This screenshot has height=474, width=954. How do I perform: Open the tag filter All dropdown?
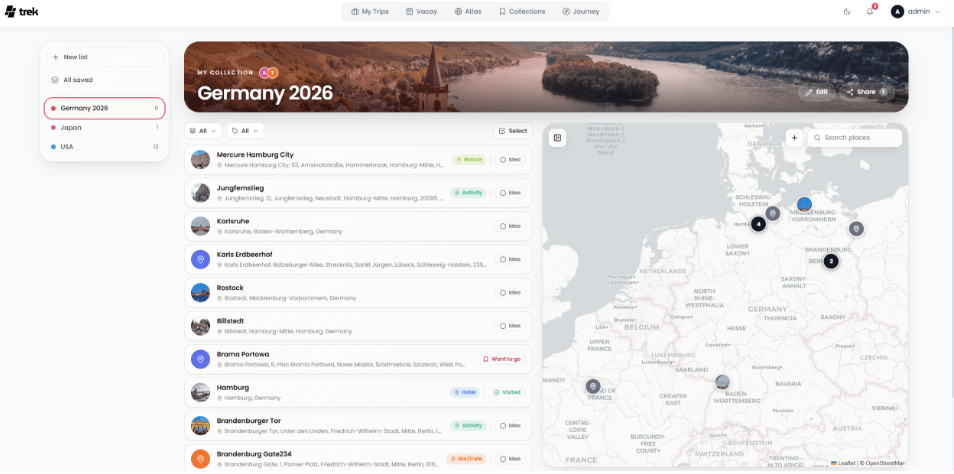click(x=245, y=131)
